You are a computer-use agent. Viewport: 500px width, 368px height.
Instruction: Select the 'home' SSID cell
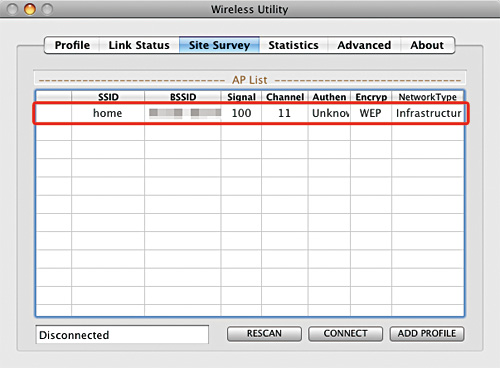pos(108,113)
